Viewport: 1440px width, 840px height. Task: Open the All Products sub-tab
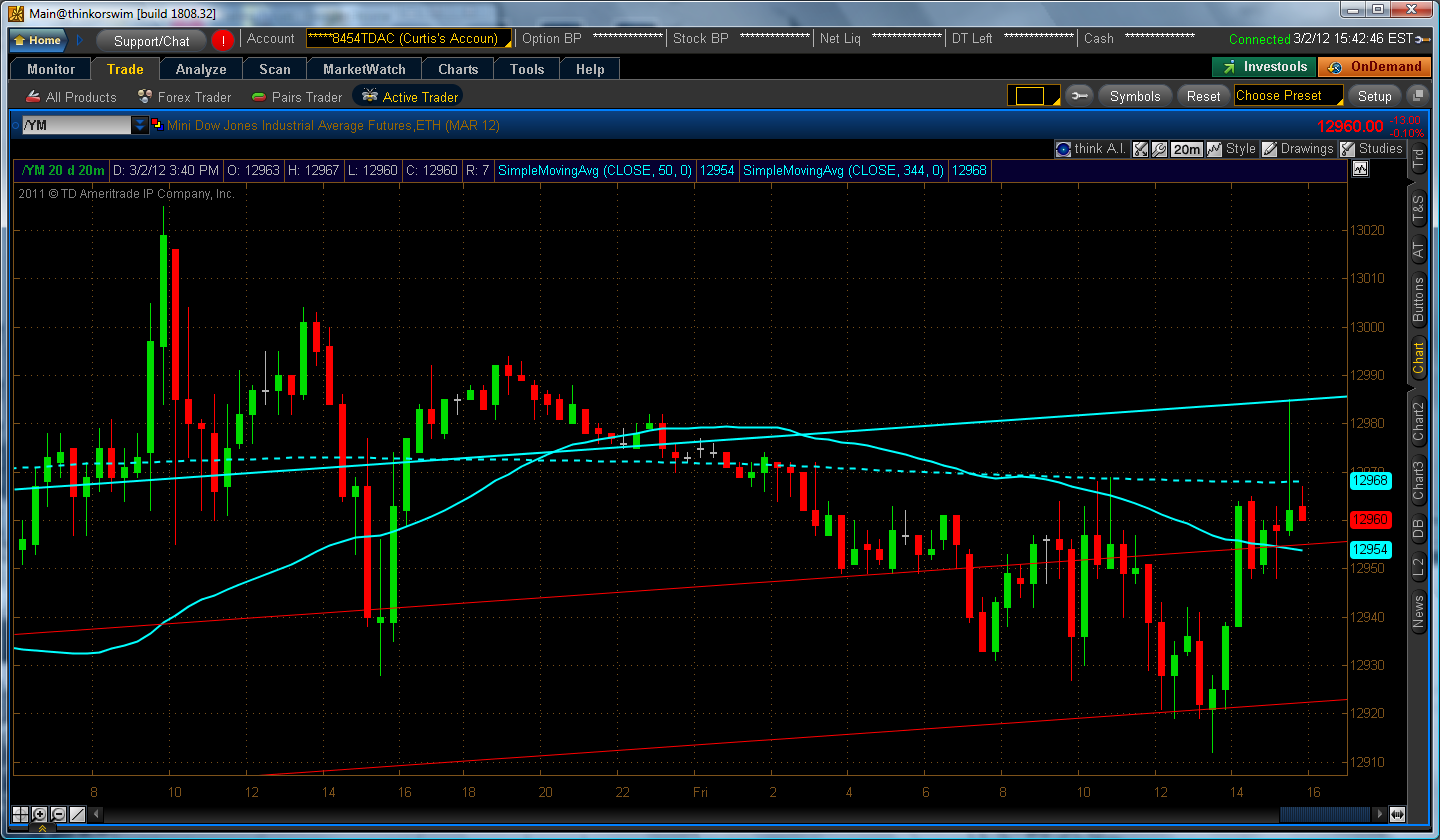click(70, 97)
